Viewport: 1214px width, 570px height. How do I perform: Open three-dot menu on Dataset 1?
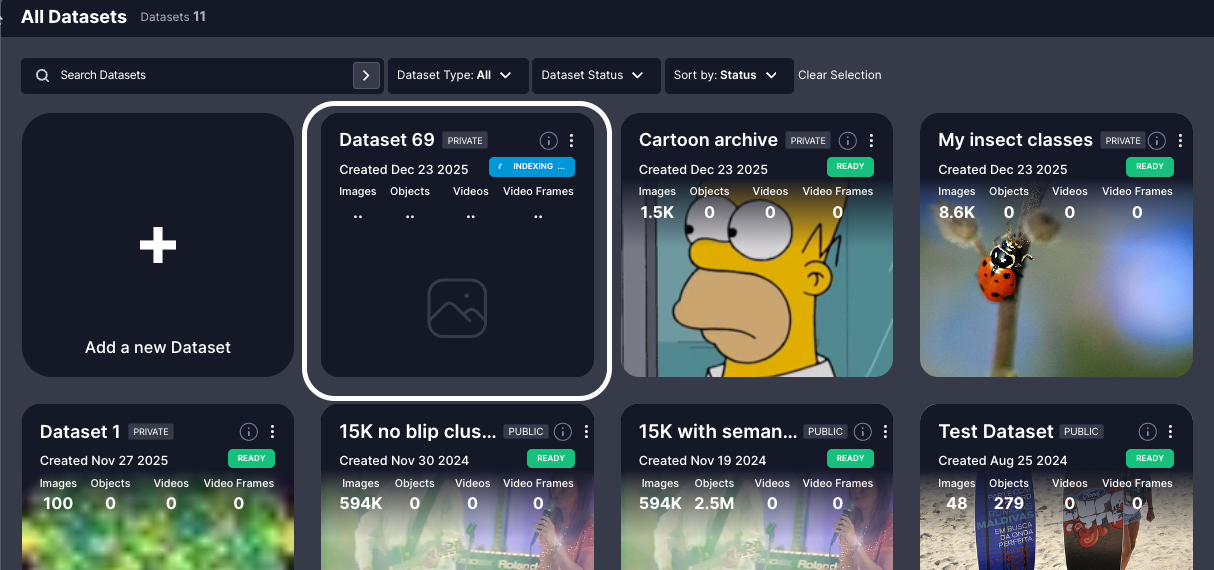point(272,432)
